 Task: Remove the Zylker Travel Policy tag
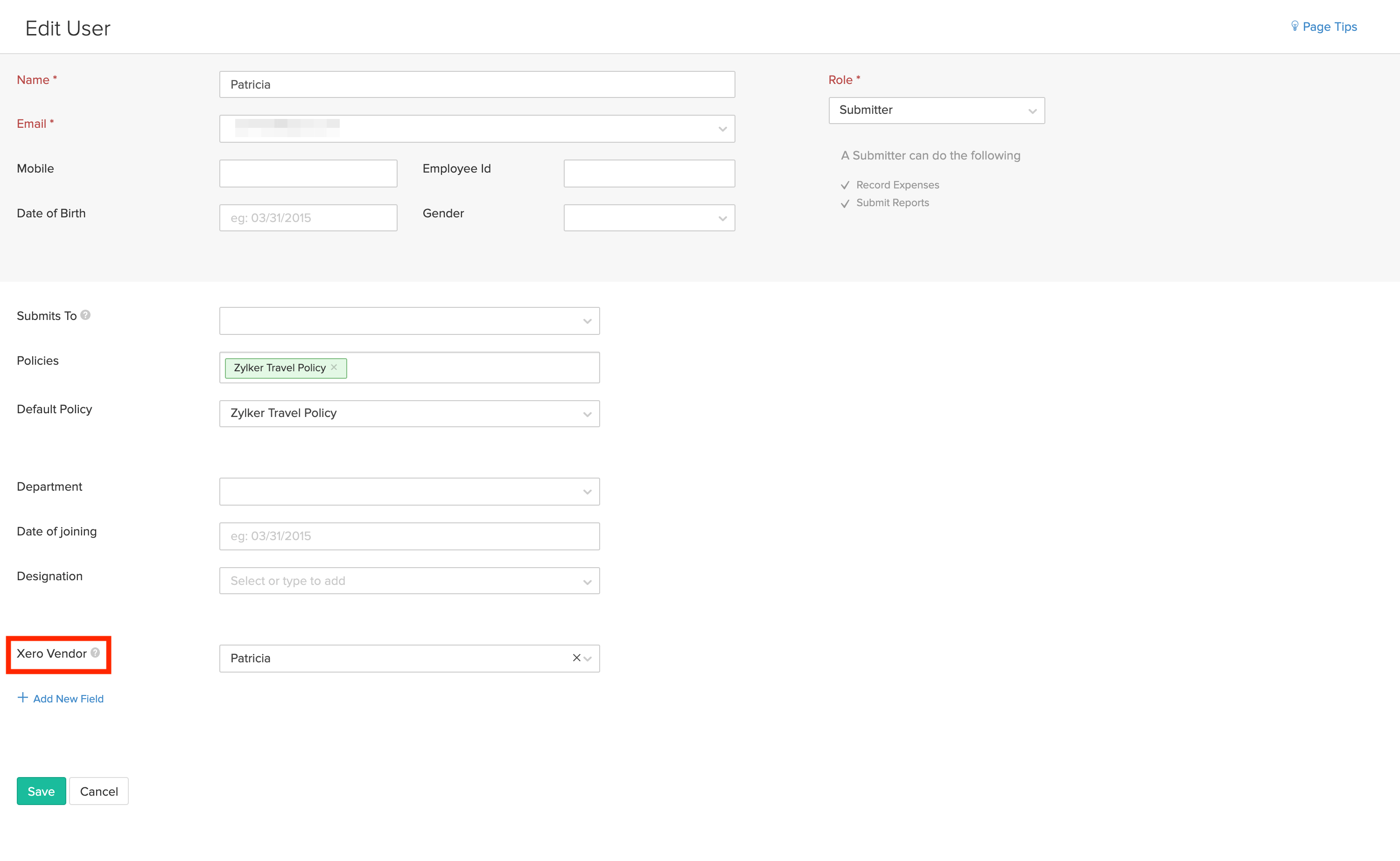334,367
